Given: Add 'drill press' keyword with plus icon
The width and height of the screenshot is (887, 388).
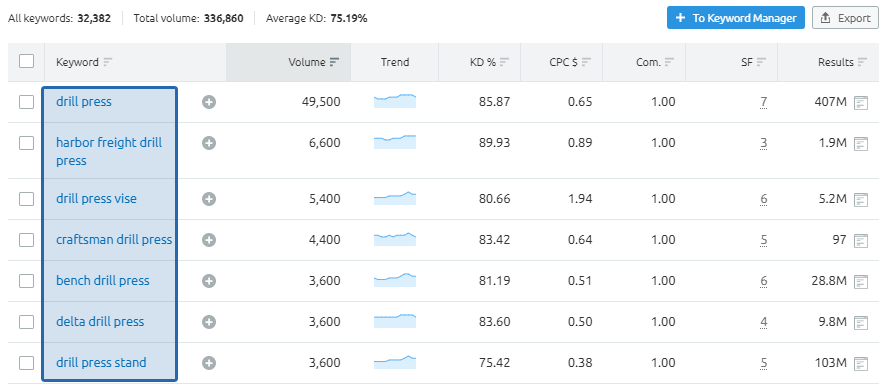Looking at the screenshot, I should 209,102.
